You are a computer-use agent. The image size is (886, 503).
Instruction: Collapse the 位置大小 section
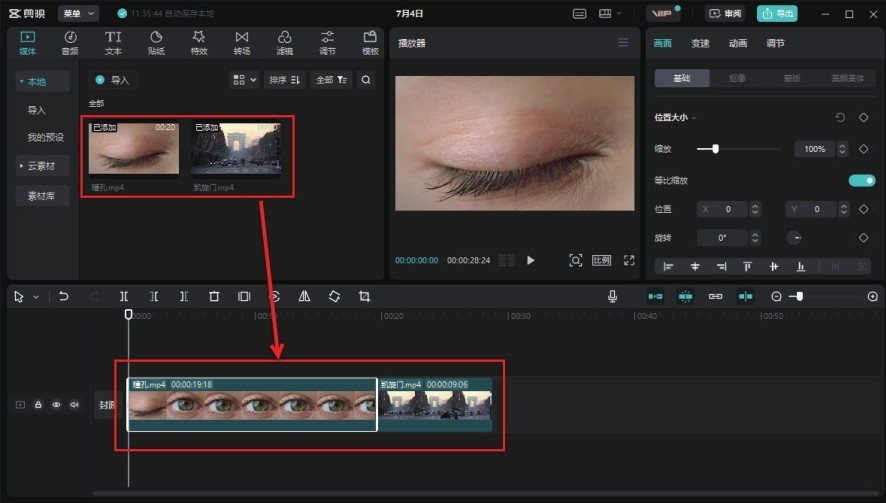(694, 118)
